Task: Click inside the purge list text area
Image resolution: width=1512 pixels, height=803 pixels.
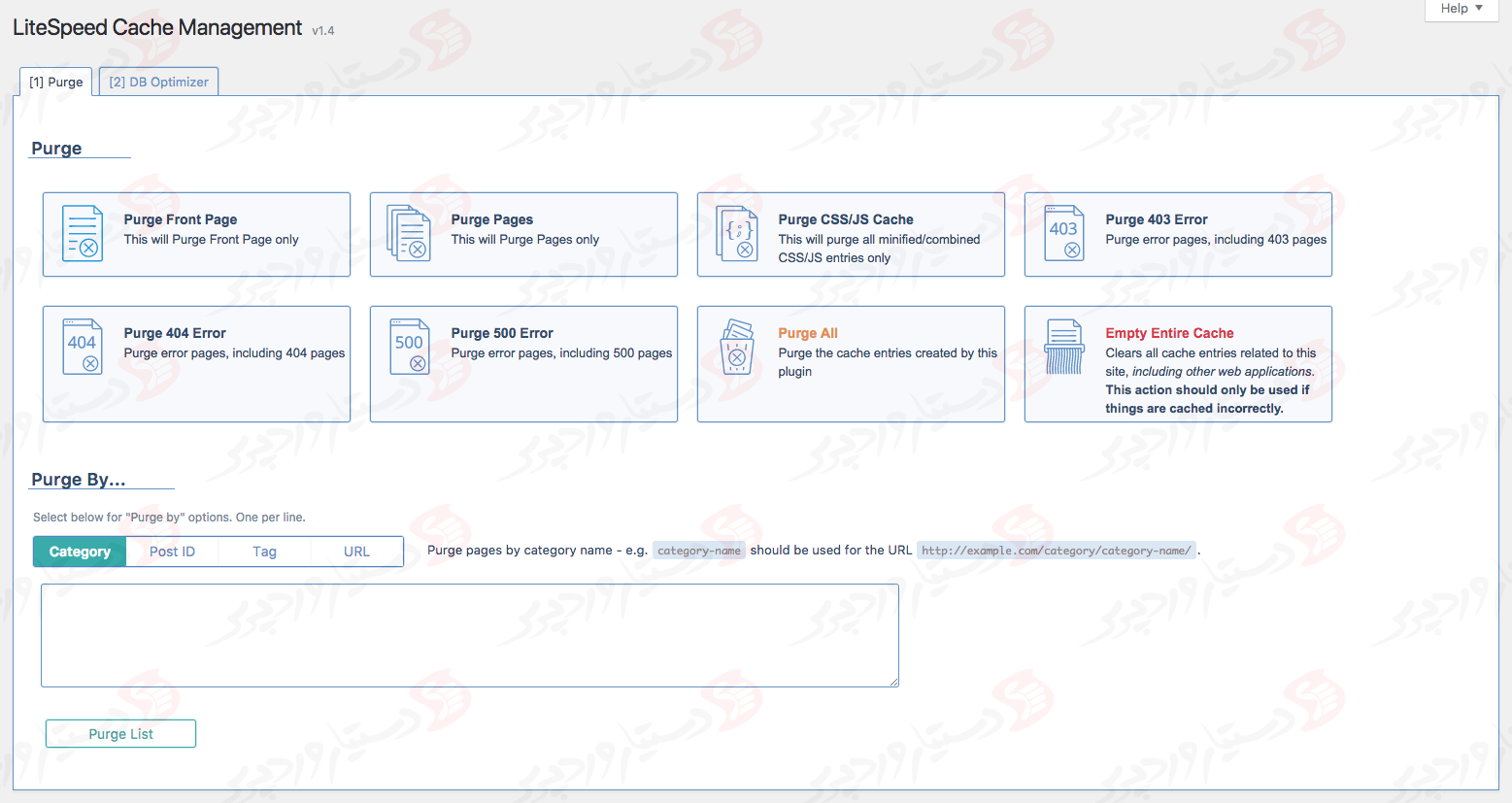Action: 469,635
